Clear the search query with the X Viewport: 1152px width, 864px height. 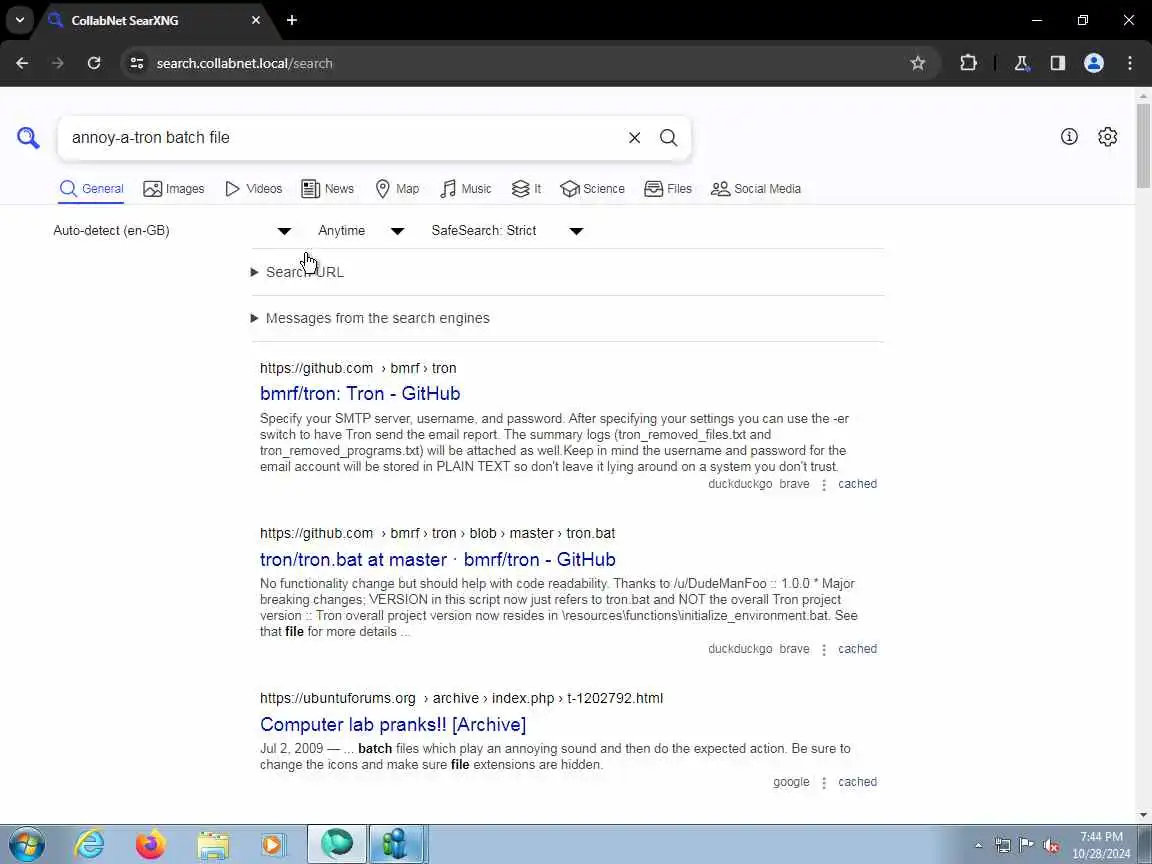[x=635, y=137]
